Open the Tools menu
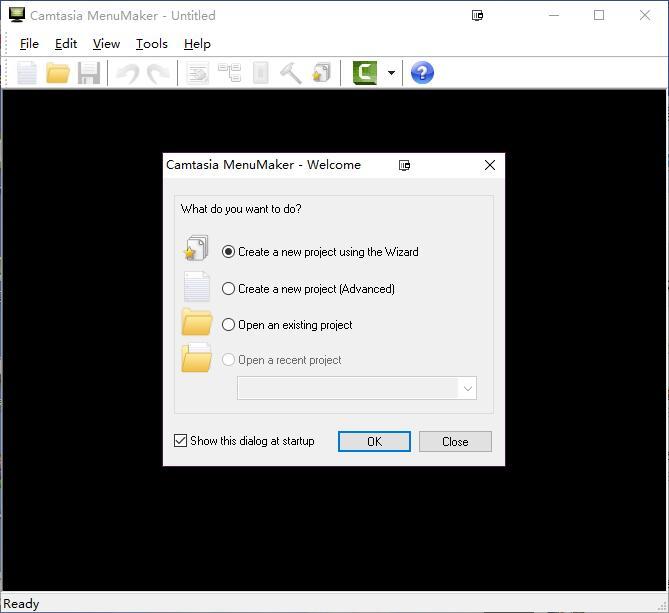Screen dimensions: 669x613 click(151, 44)
